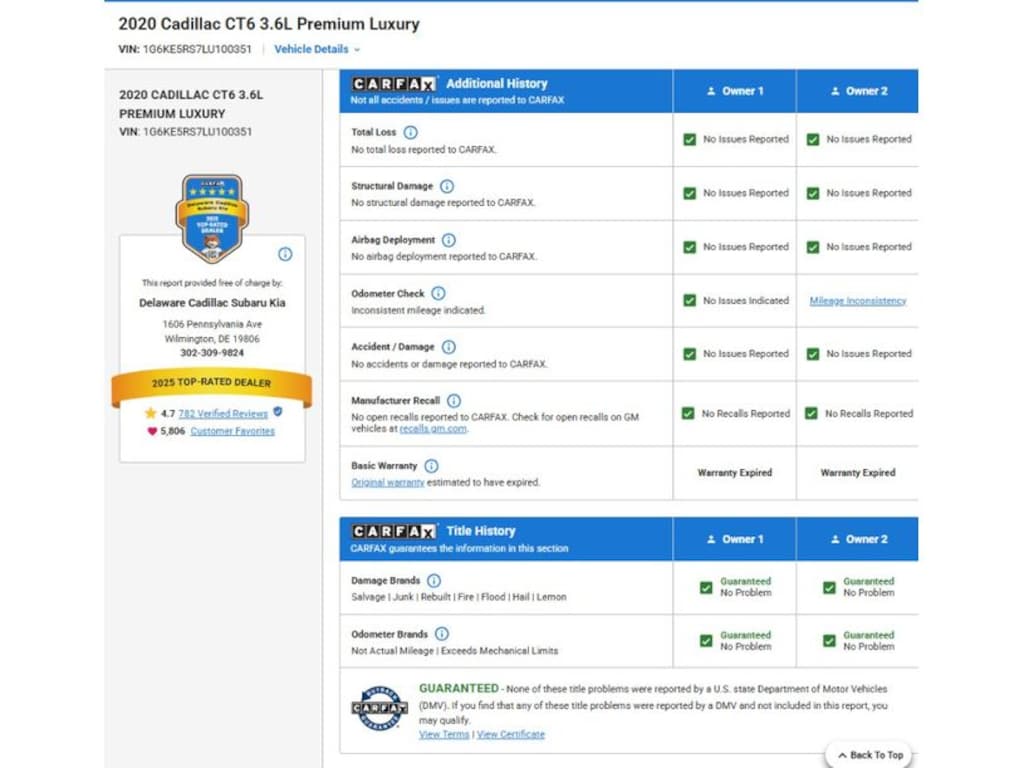Open info icon next to Total Loss
Screen dimensions: 1024x768
(410, 133)
